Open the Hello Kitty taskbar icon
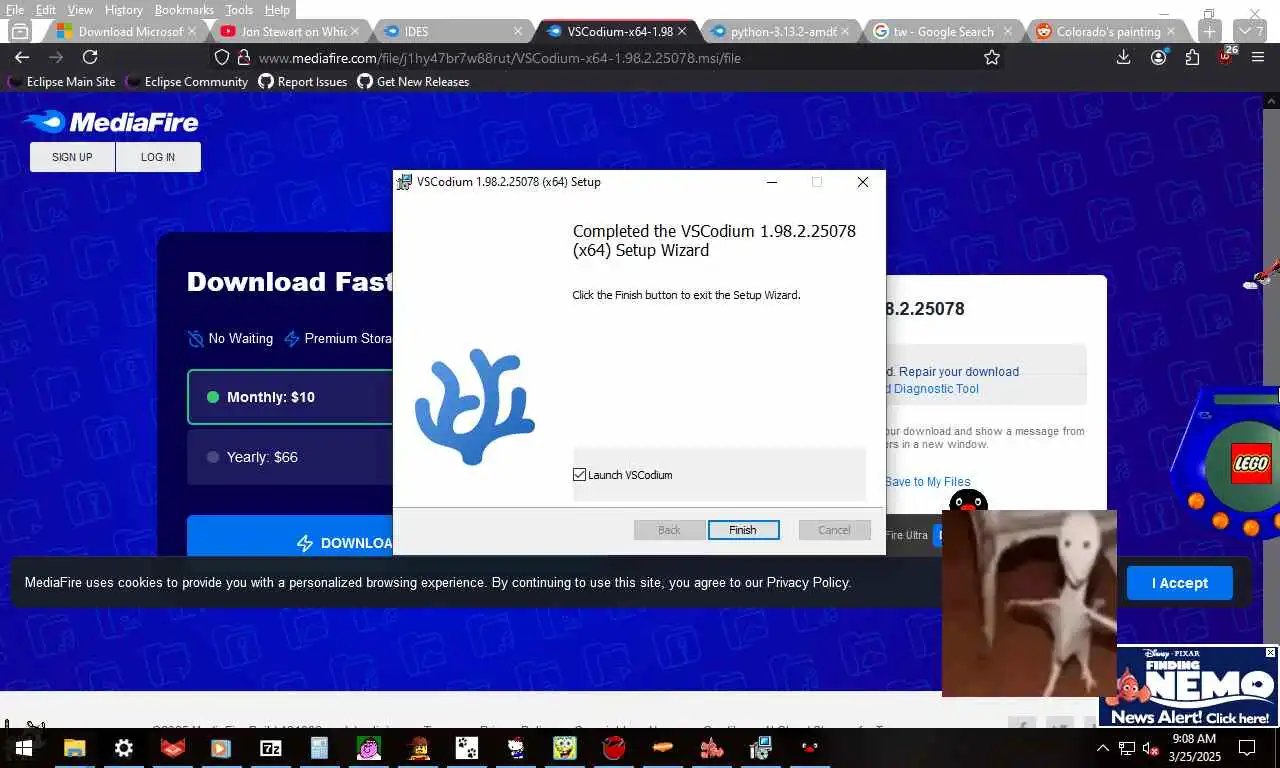Viewport: 1280px width, 768px height. coord(516,747)
